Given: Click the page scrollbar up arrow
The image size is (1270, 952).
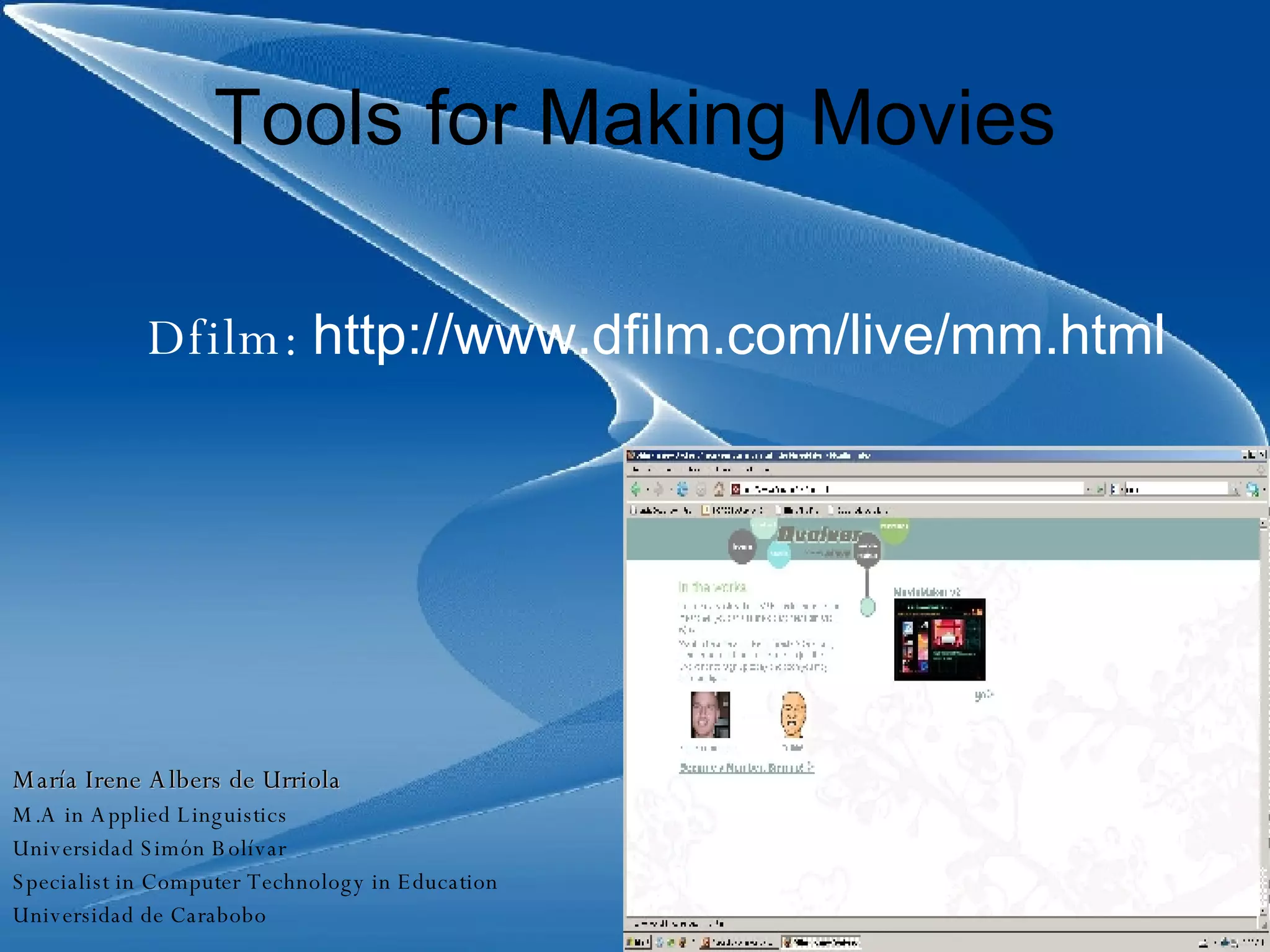Looking at the screenshot, I should click(1263, 524).
